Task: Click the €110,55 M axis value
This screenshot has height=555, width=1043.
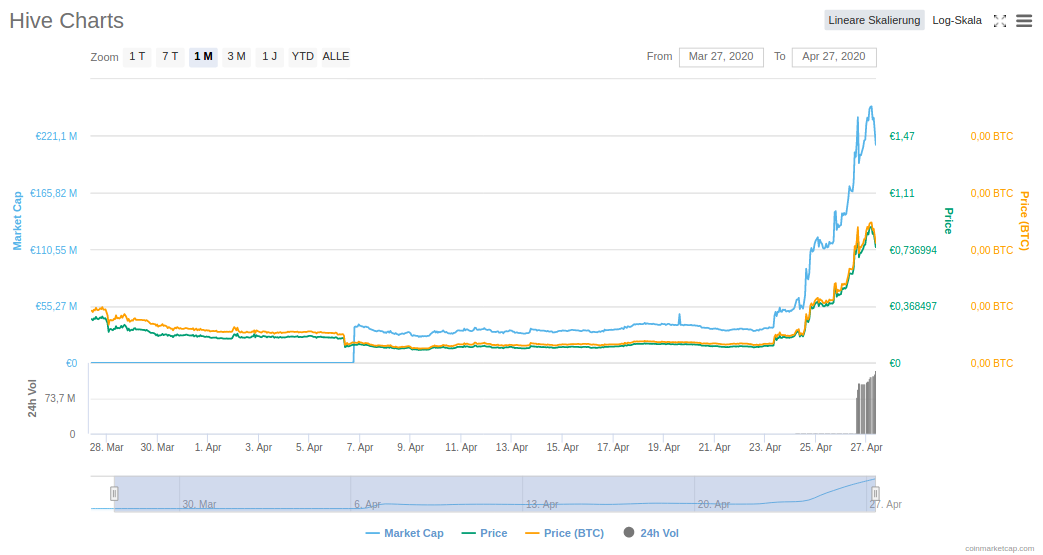Action: pos(54,250)
